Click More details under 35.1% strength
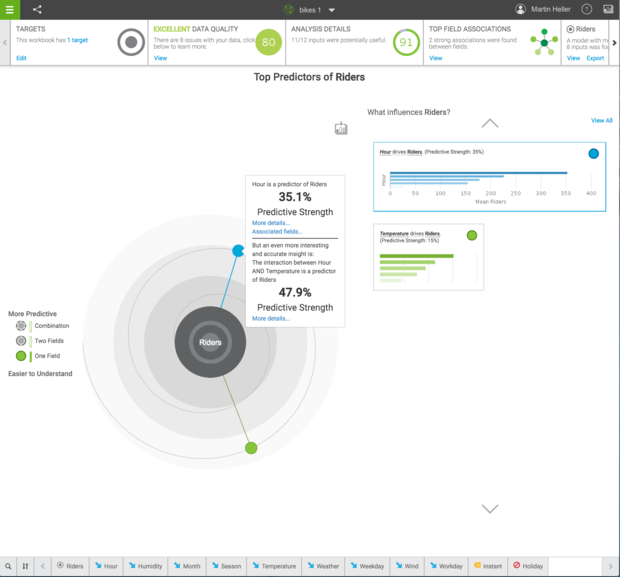The image size is (620, 577). click(x=270, y=223)
